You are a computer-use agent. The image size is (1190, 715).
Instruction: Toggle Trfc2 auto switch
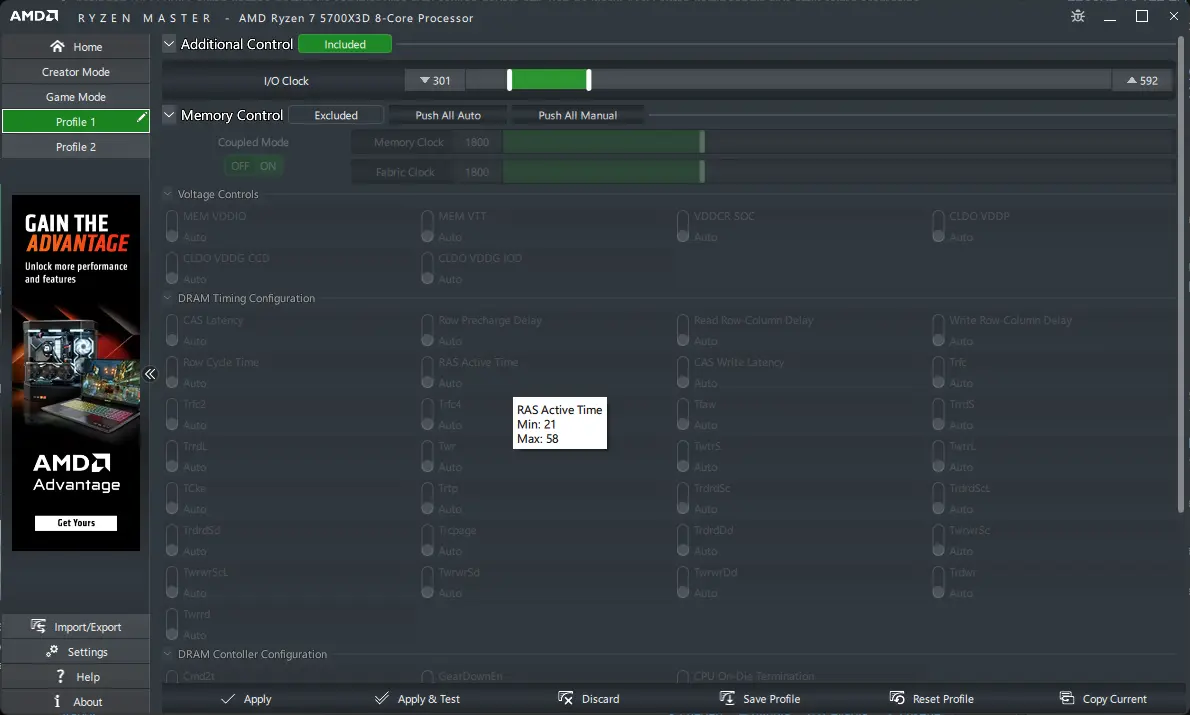pos(172,414)
